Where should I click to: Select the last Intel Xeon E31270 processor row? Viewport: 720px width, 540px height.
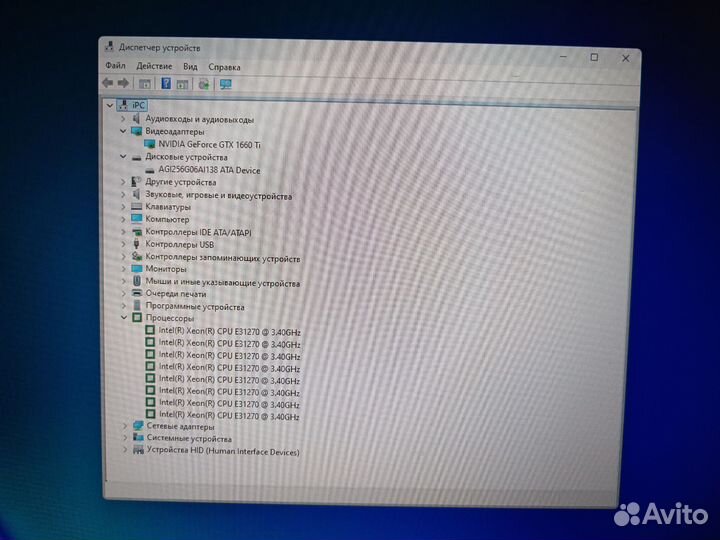click(230, 416)
